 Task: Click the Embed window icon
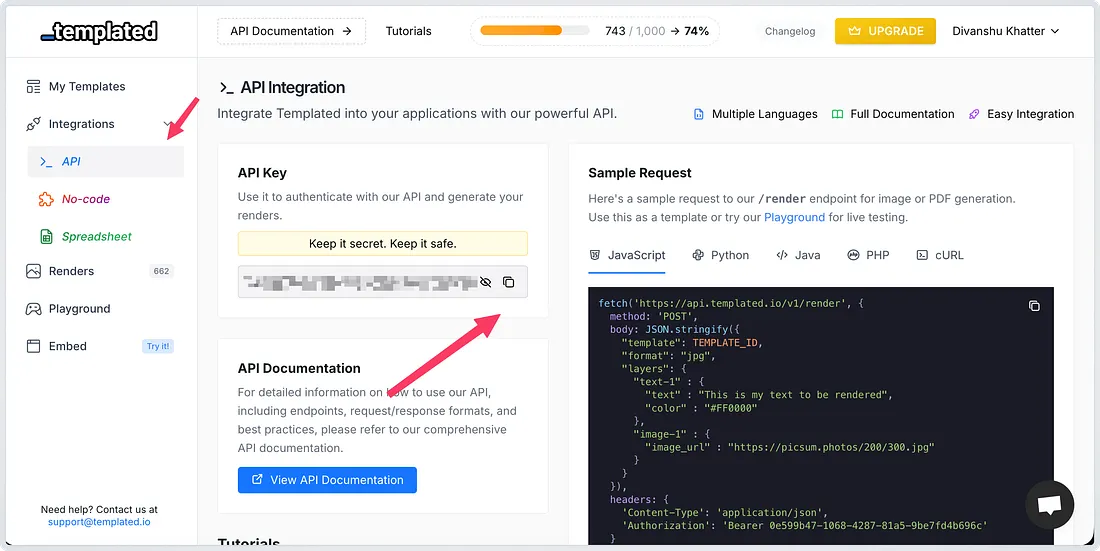(x=34, y=346)
